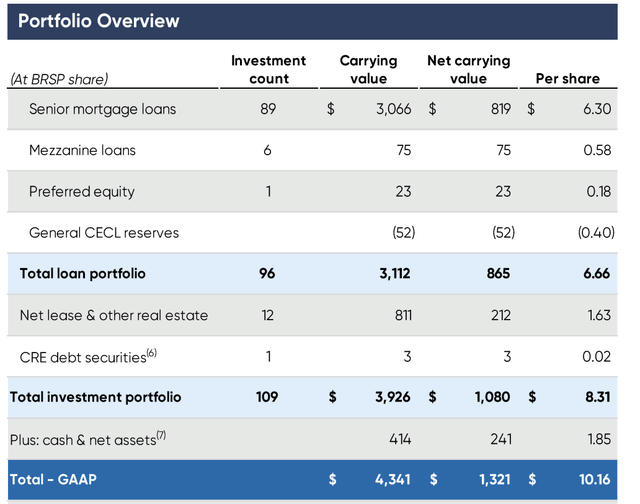Viewport: 640px width, 504px height.
Task: Click the (At BRSP share) note
Action: [59, 79]
